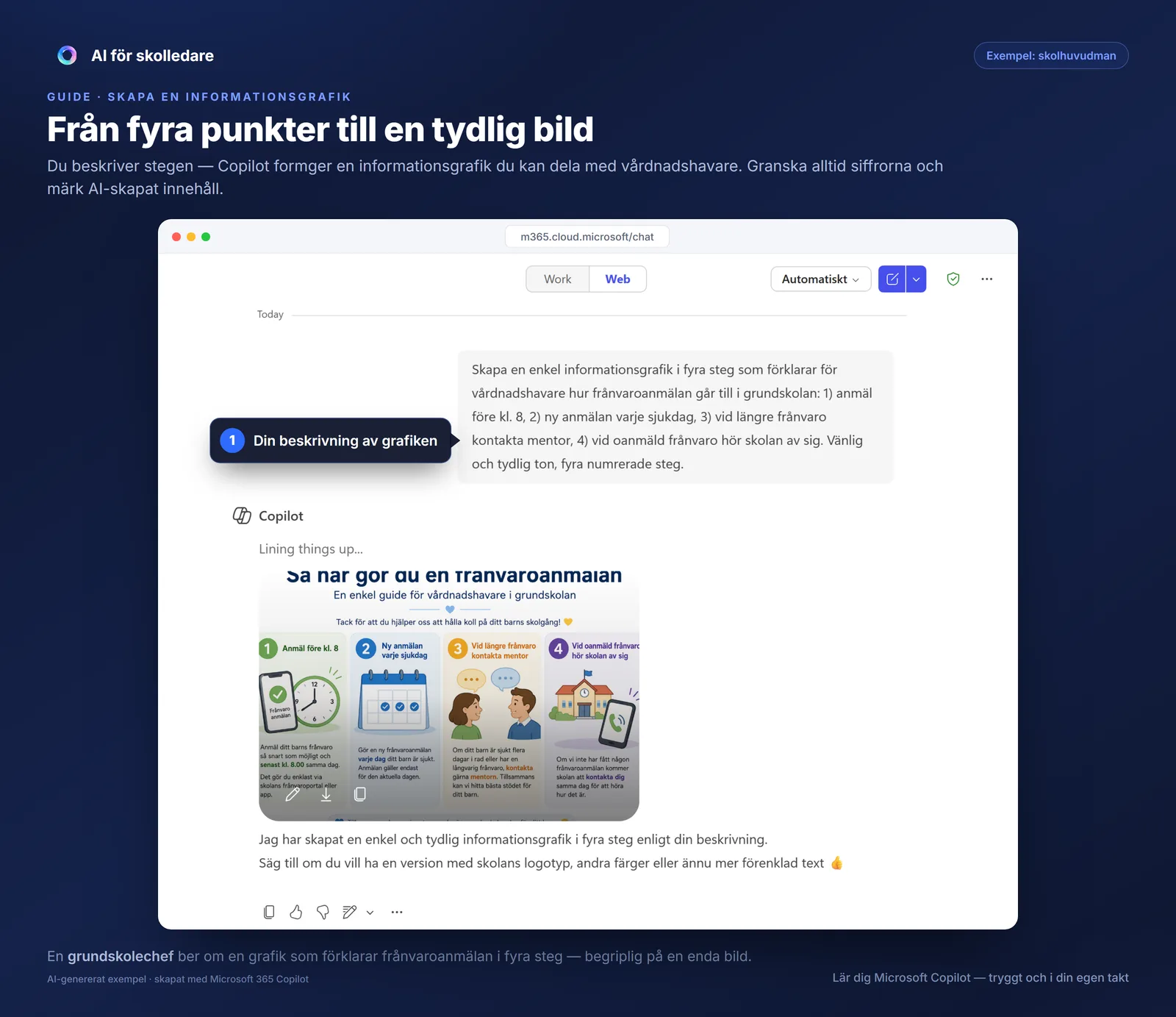Image resolution: width=1176 pixels, height=1017 pixels.
Task: Select the user prompt message bubble
Action: click(675, 417)
